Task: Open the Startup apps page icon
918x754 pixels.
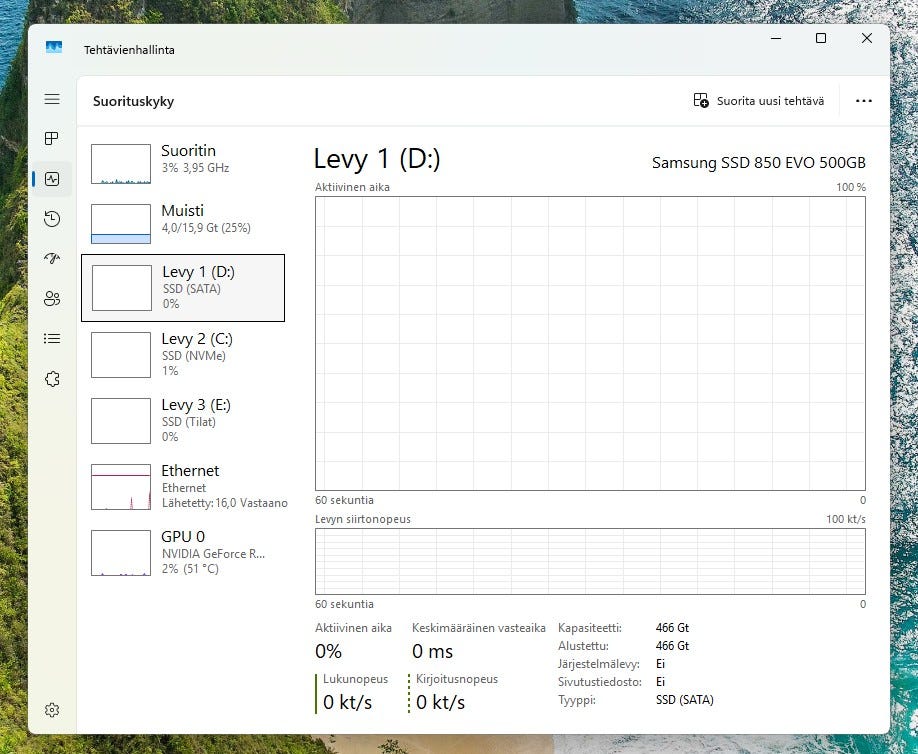Action: 52,258
